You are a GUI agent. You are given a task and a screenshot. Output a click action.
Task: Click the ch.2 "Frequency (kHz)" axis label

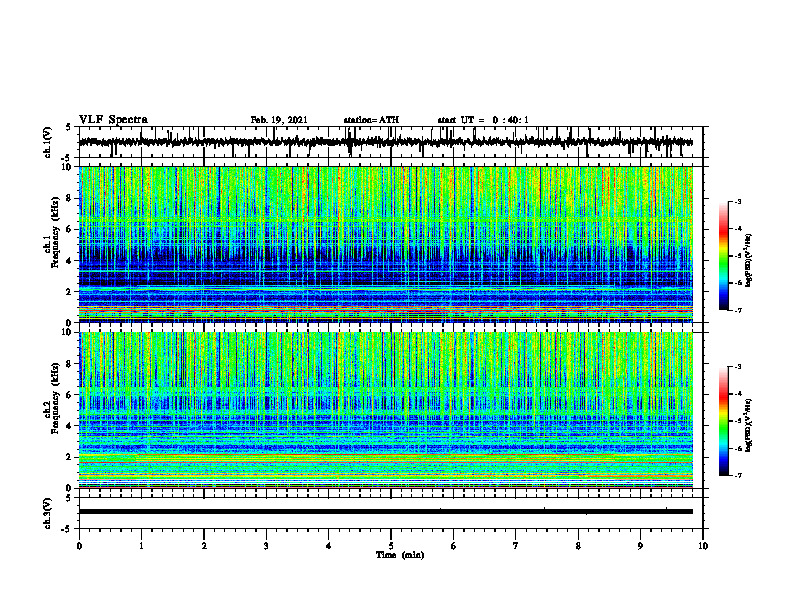[55, 398]
